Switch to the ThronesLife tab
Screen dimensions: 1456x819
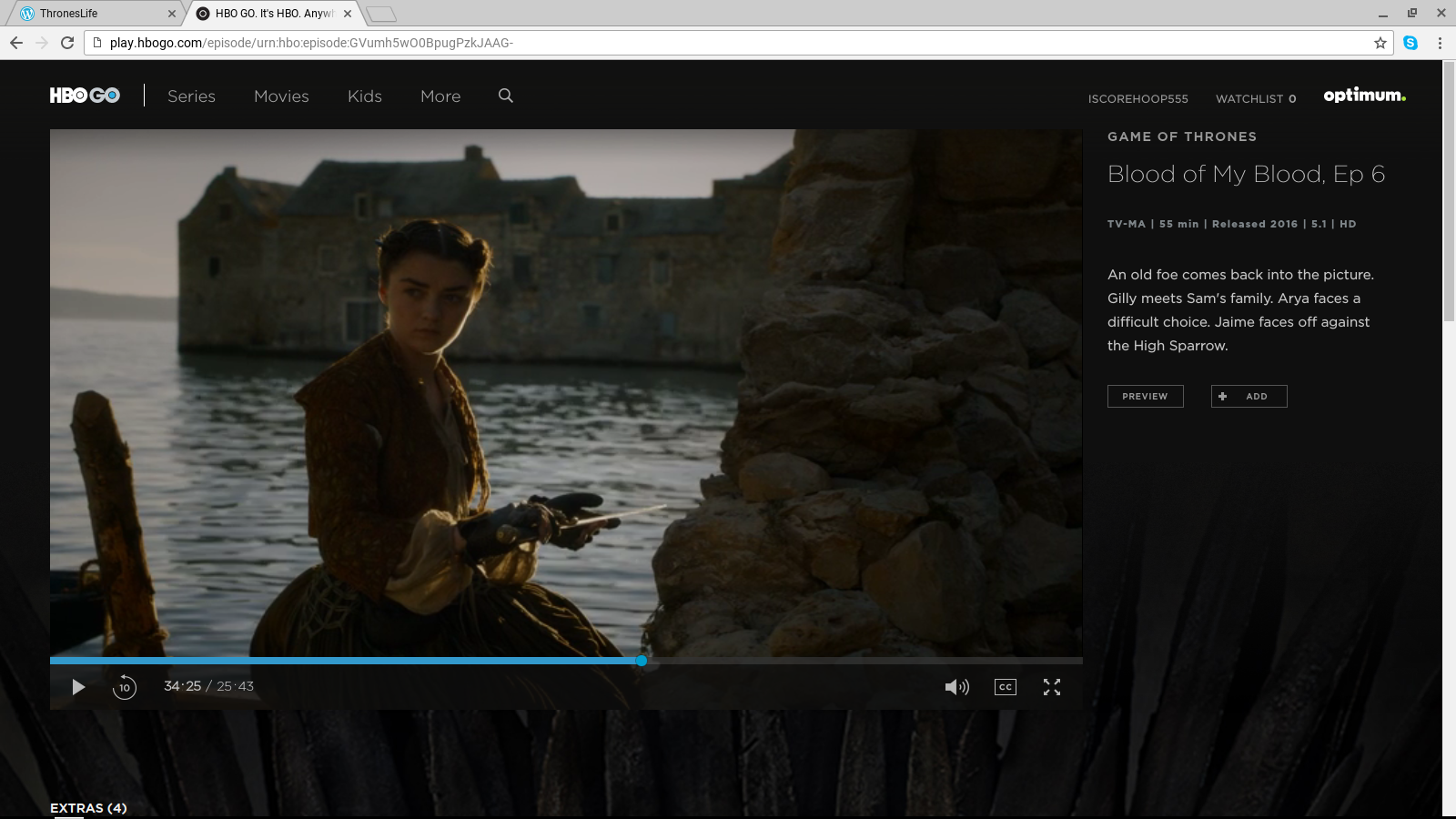(91, 14)
